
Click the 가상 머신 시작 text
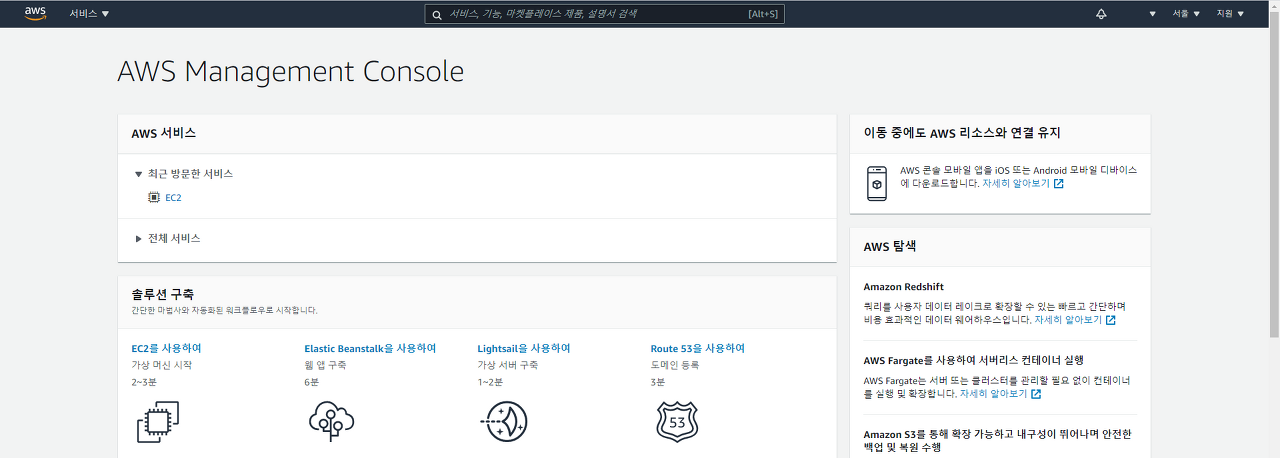click(162, 365)
